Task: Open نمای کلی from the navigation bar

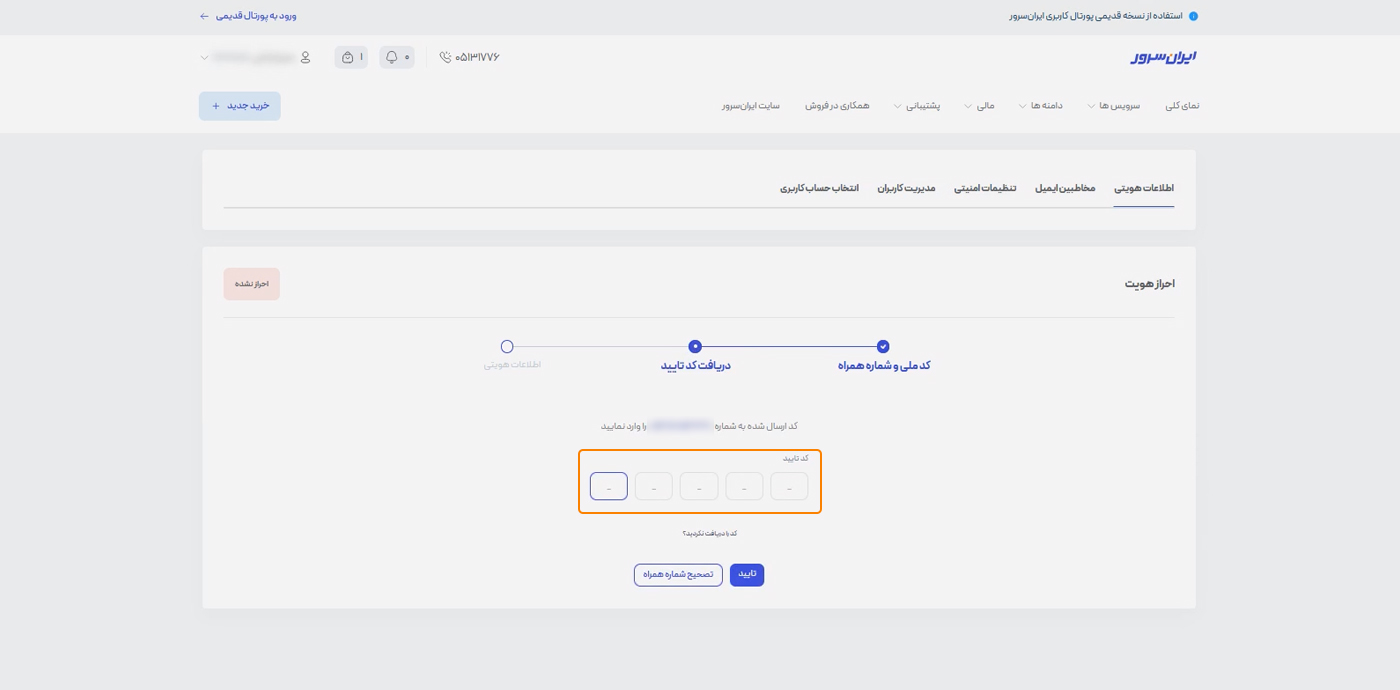Action: [x=1184, y=105]
